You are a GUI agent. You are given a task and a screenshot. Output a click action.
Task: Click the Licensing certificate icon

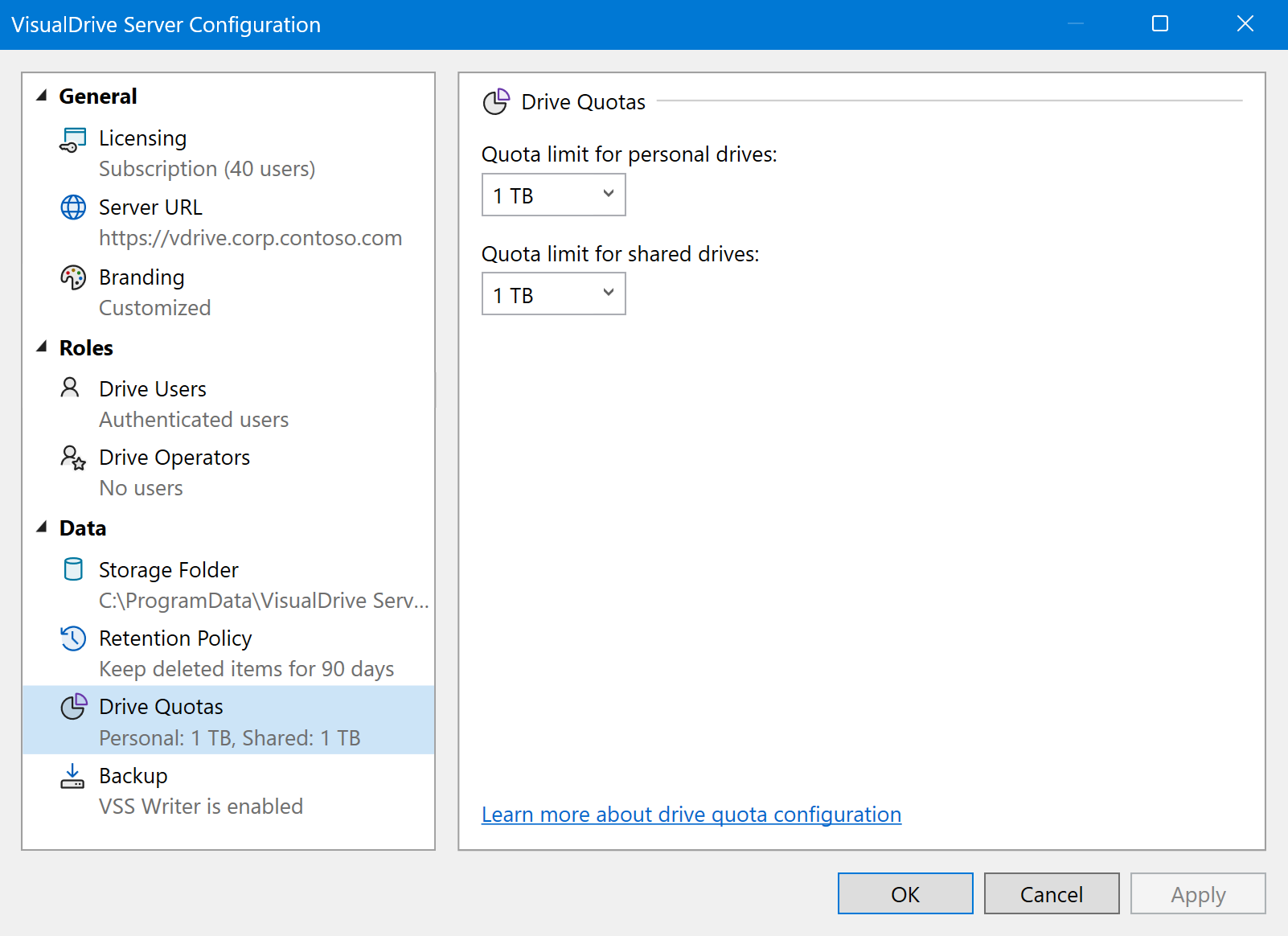pyautogui.click(x=73, y=139)
